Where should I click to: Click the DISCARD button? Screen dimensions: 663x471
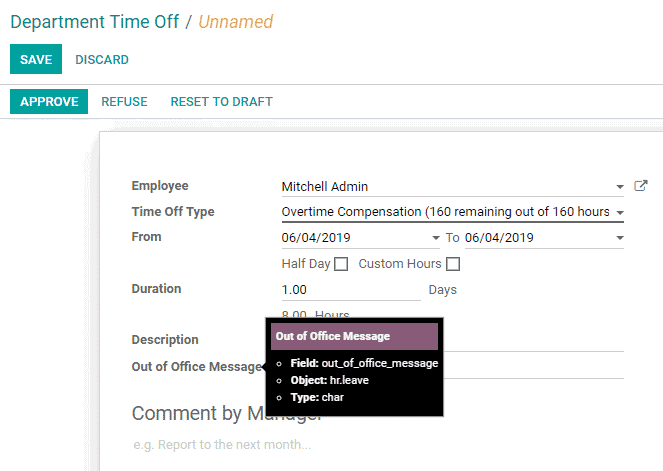pos(102,60)
